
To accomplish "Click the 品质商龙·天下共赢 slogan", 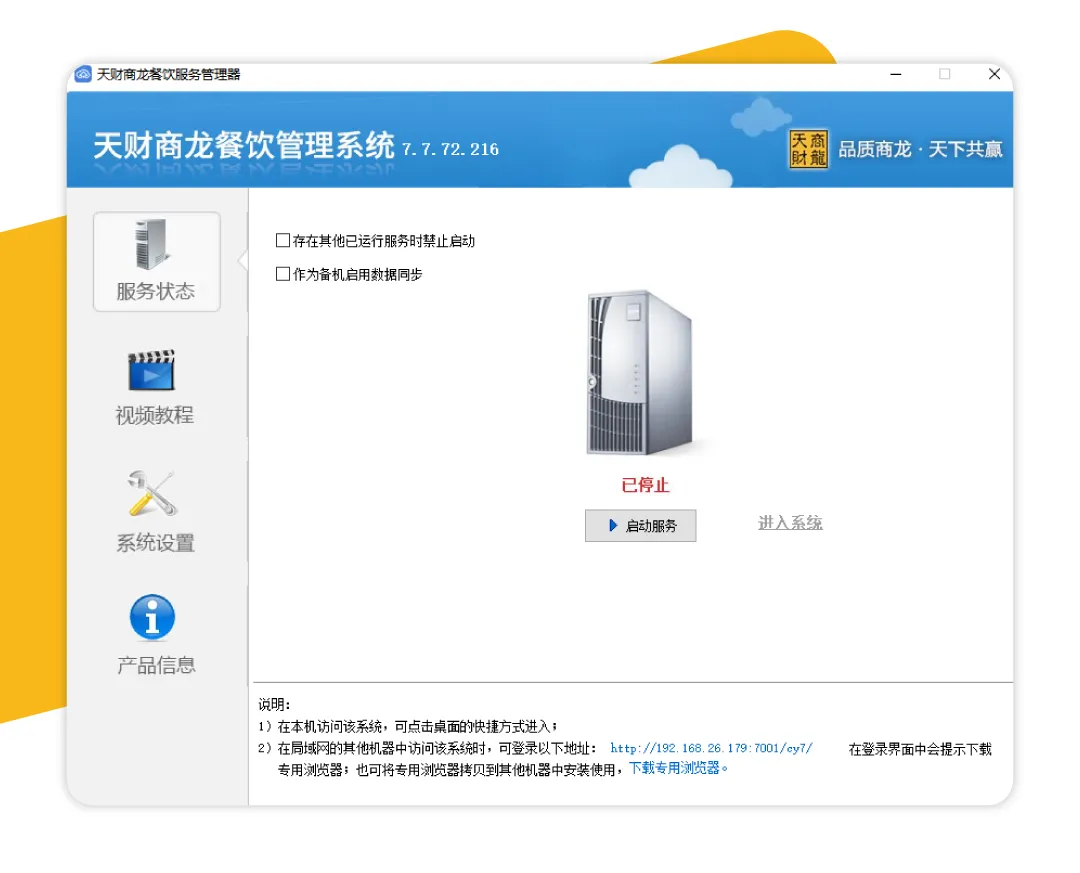I will 920,150.
